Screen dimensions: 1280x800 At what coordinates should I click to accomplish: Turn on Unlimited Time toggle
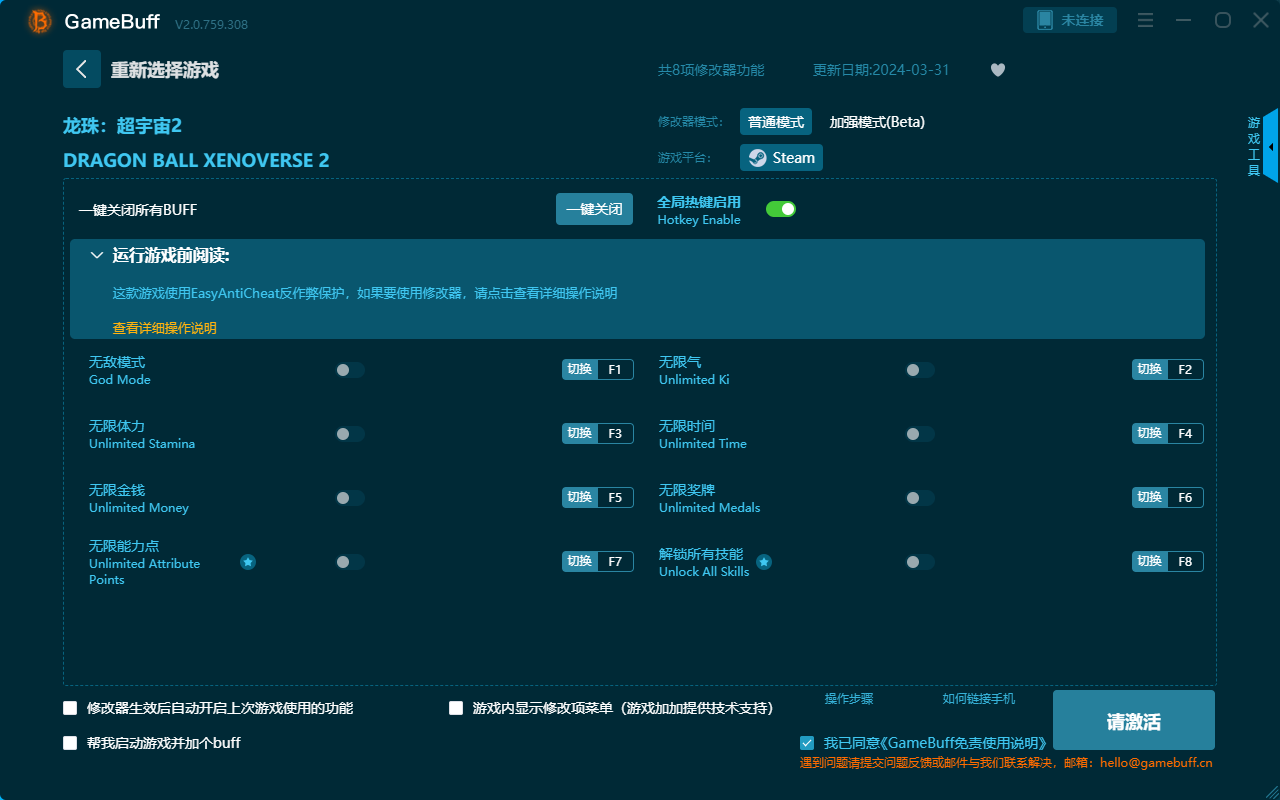tap(920, 434)
